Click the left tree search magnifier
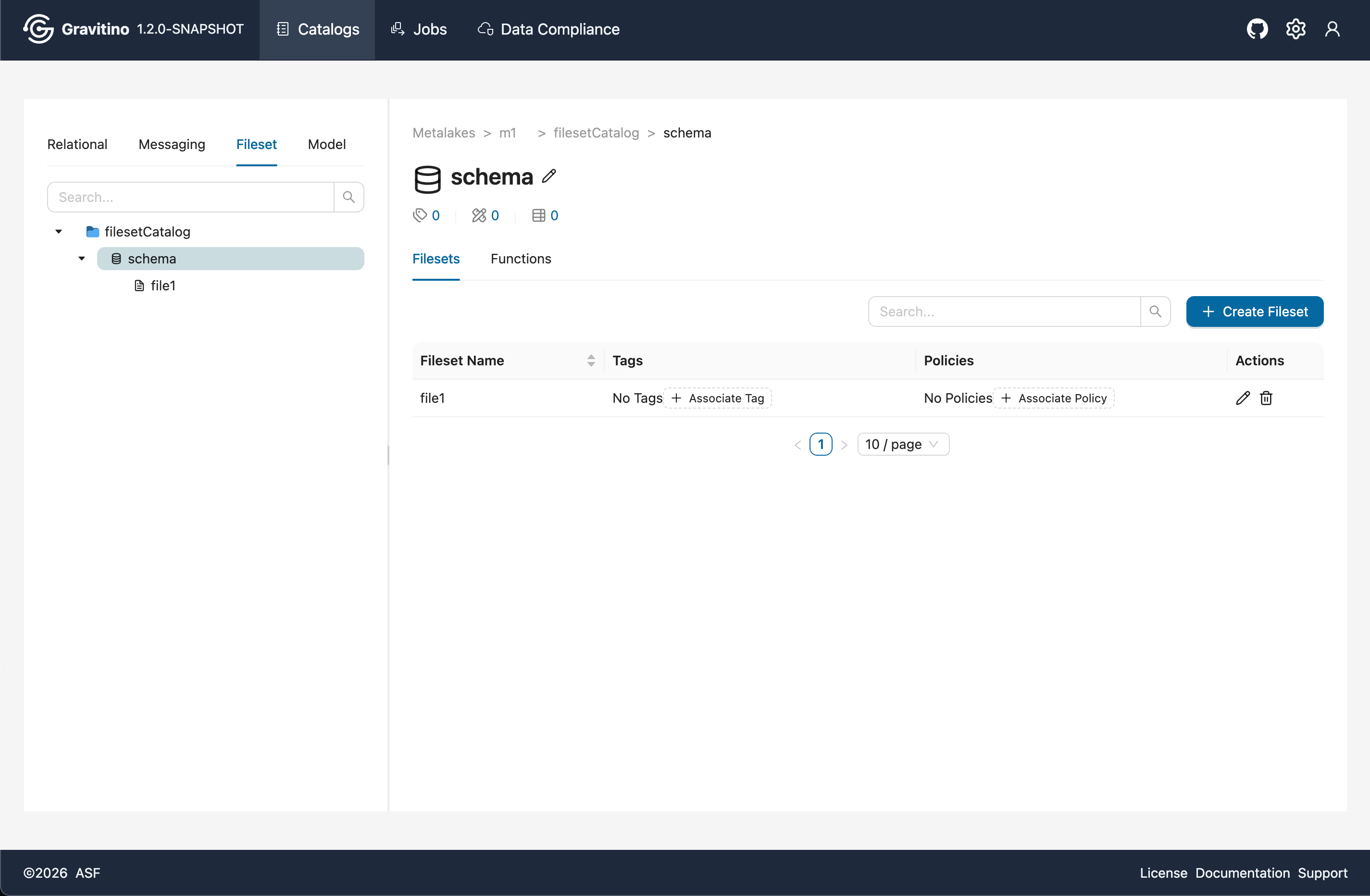Screen dimensions: 1370x896 [348, 197]
